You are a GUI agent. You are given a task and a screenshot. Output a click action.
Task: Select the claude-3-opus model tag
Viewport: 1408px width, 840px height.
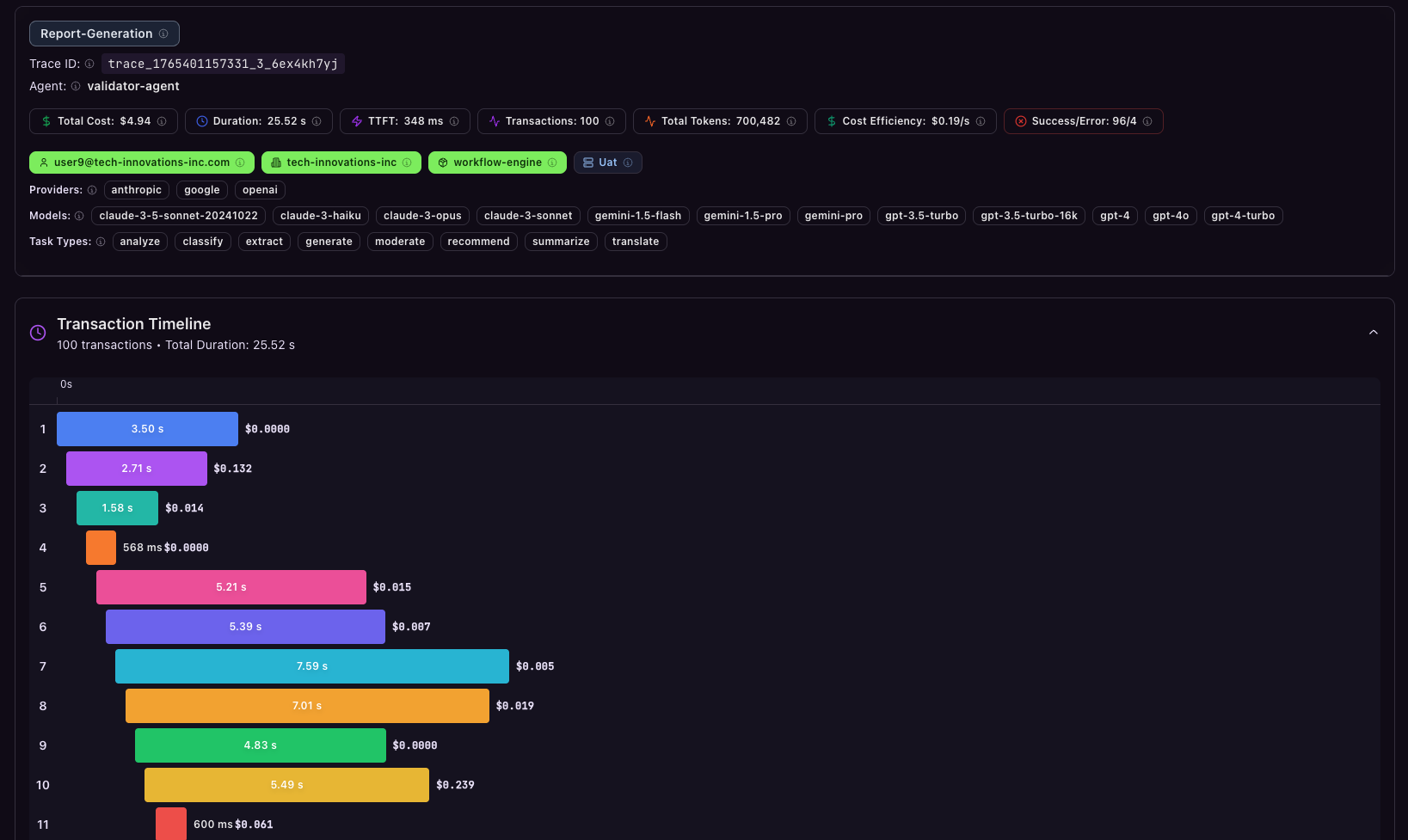[422, 216]
